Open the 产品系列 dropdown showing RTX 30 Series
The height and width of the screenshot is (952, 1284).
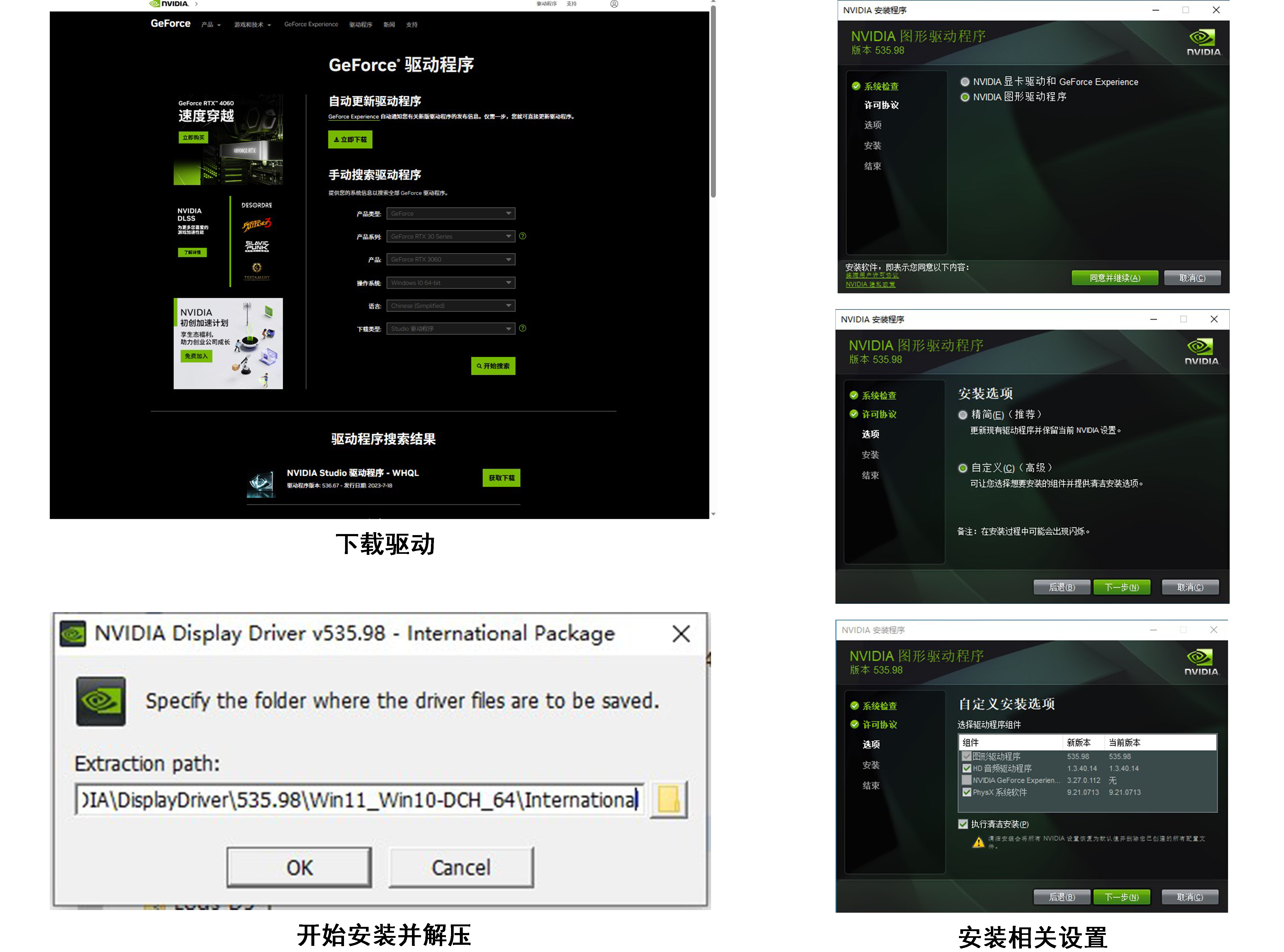coord(451,236)
